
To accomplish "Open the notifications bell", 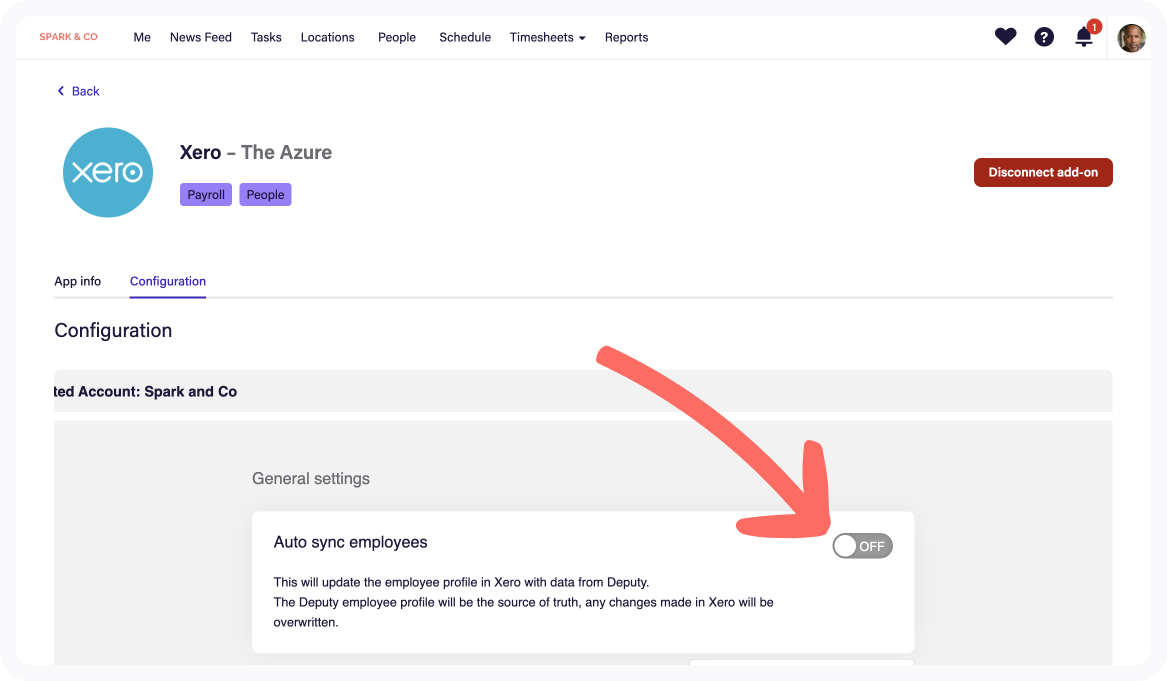I will (x=1084, y=37).
